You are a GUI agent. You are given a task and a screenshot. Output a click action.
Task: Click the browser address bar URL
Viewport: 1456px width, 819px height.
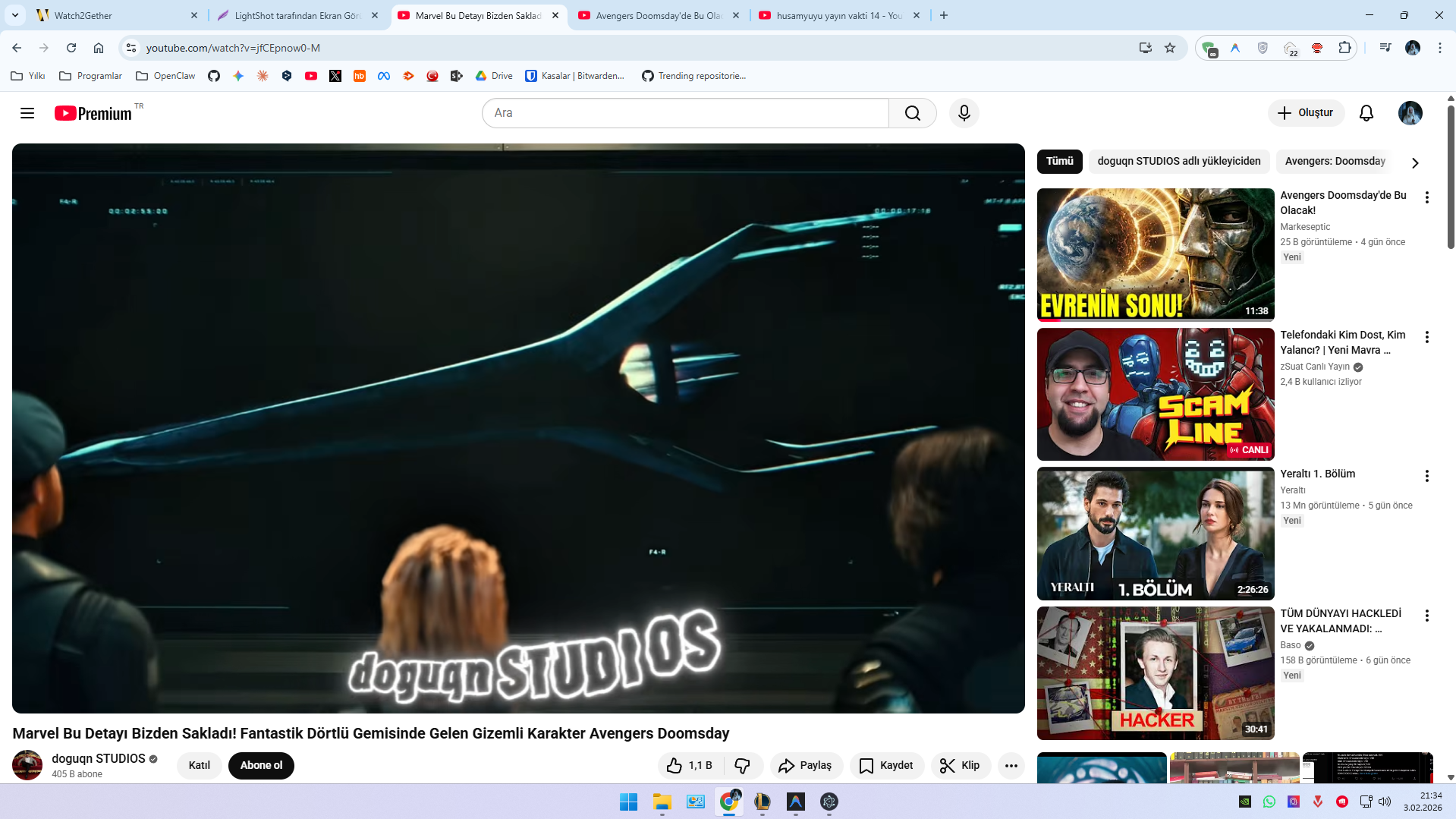coord(233,48)
